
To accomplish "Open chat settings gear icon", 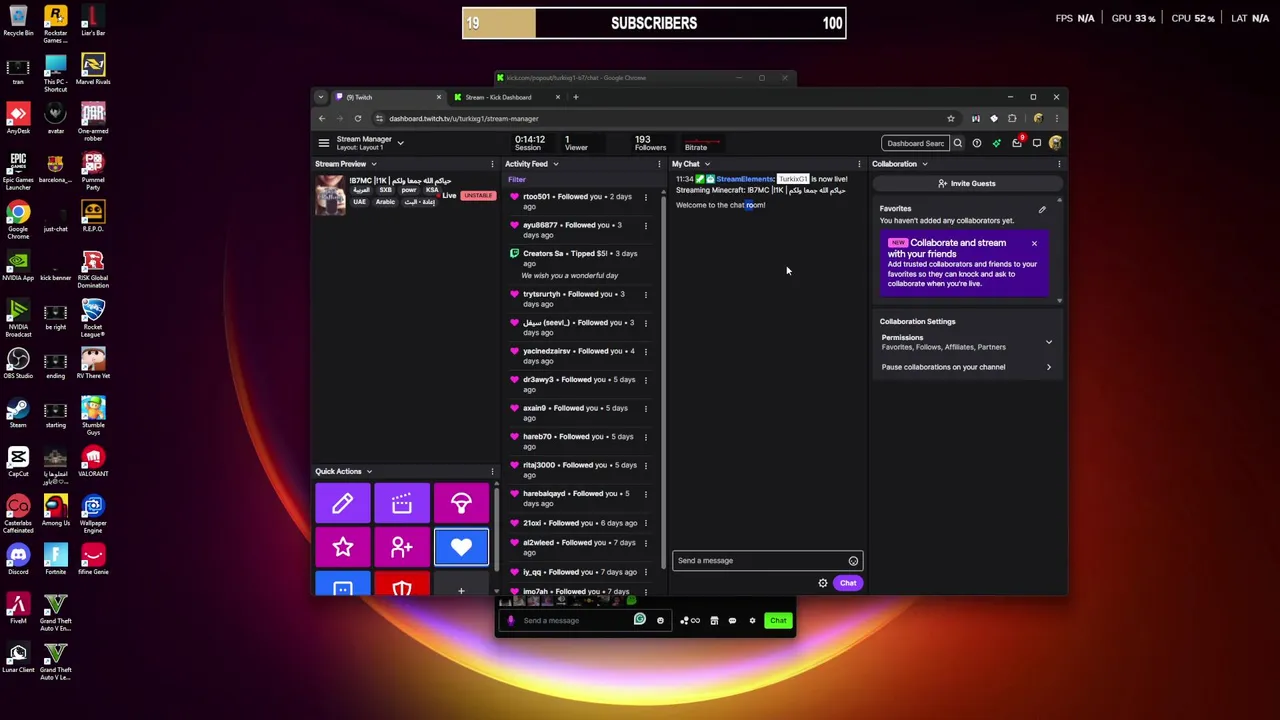I will [823, 583].
